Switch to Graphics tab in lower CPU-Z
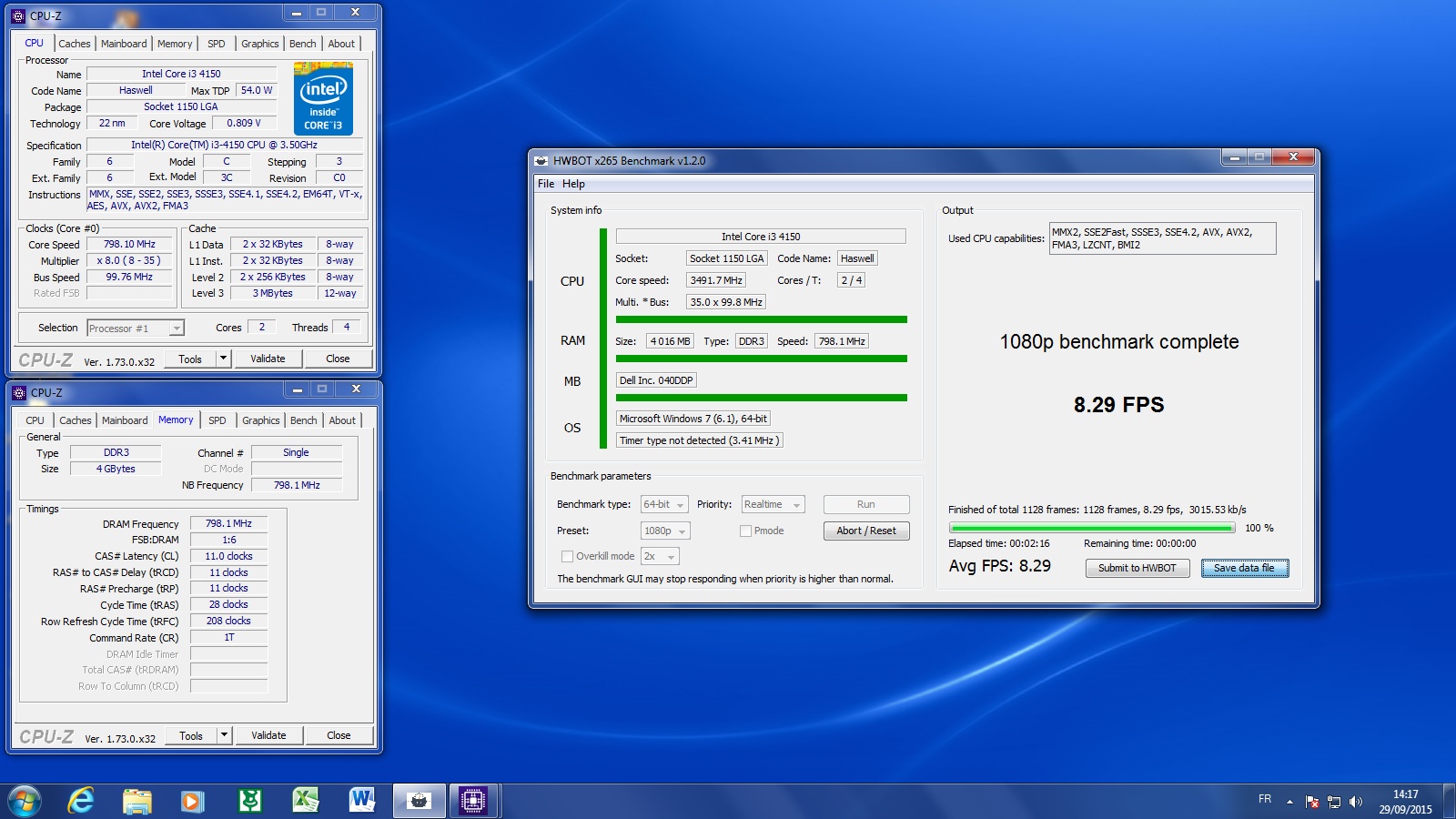The image size is (1456, 819). [x=261, y=420]
